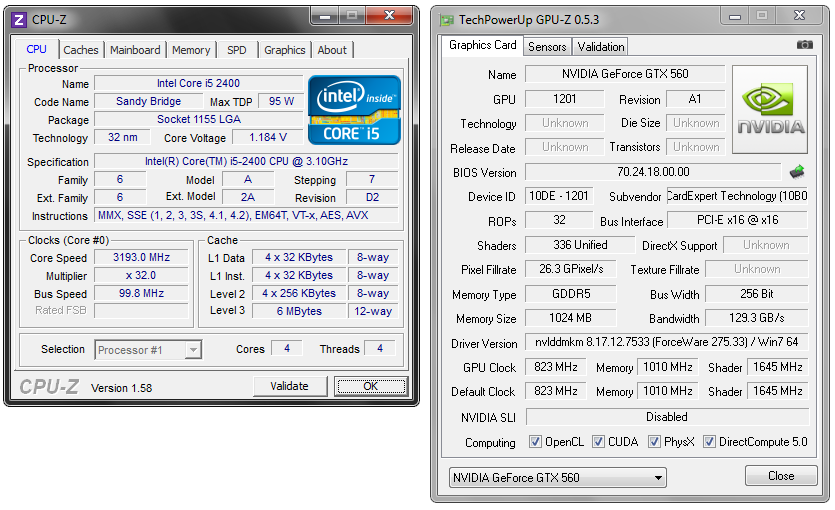Toggle the CUDA checkbox

(x=598, y=442)
